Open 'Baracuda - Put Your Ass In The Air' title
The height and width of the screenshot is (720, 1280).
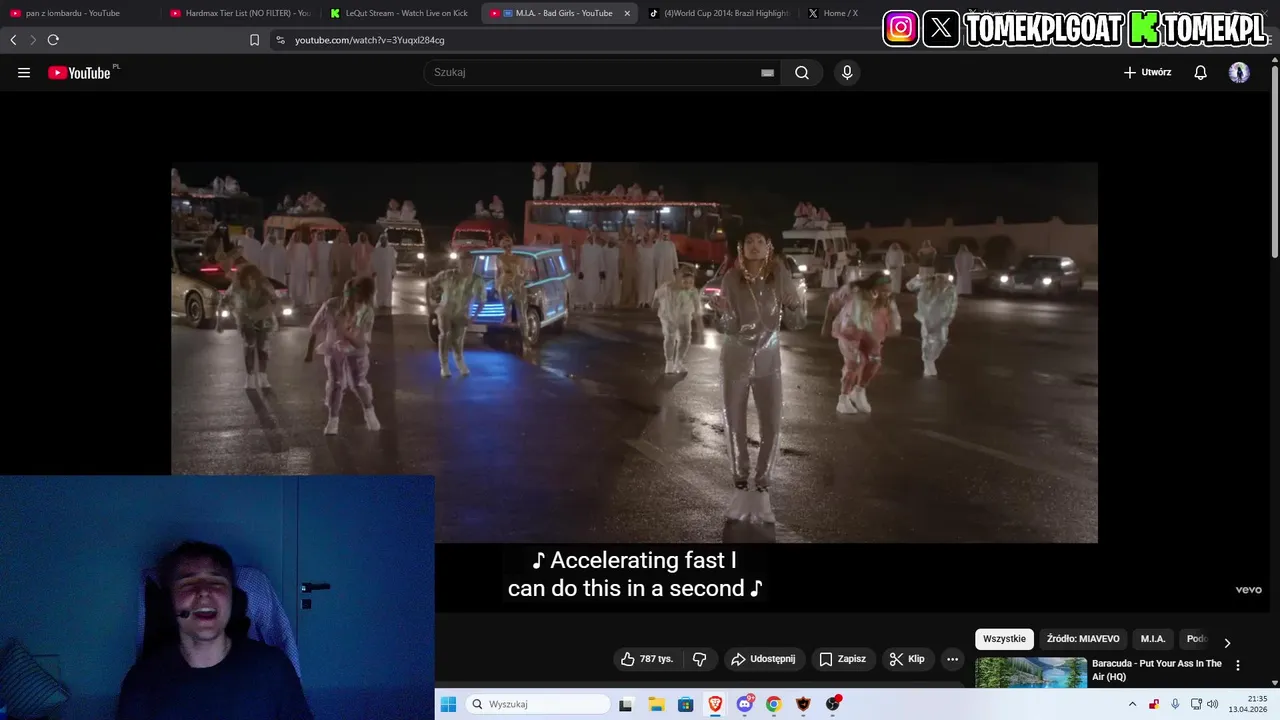[1157, 670]
